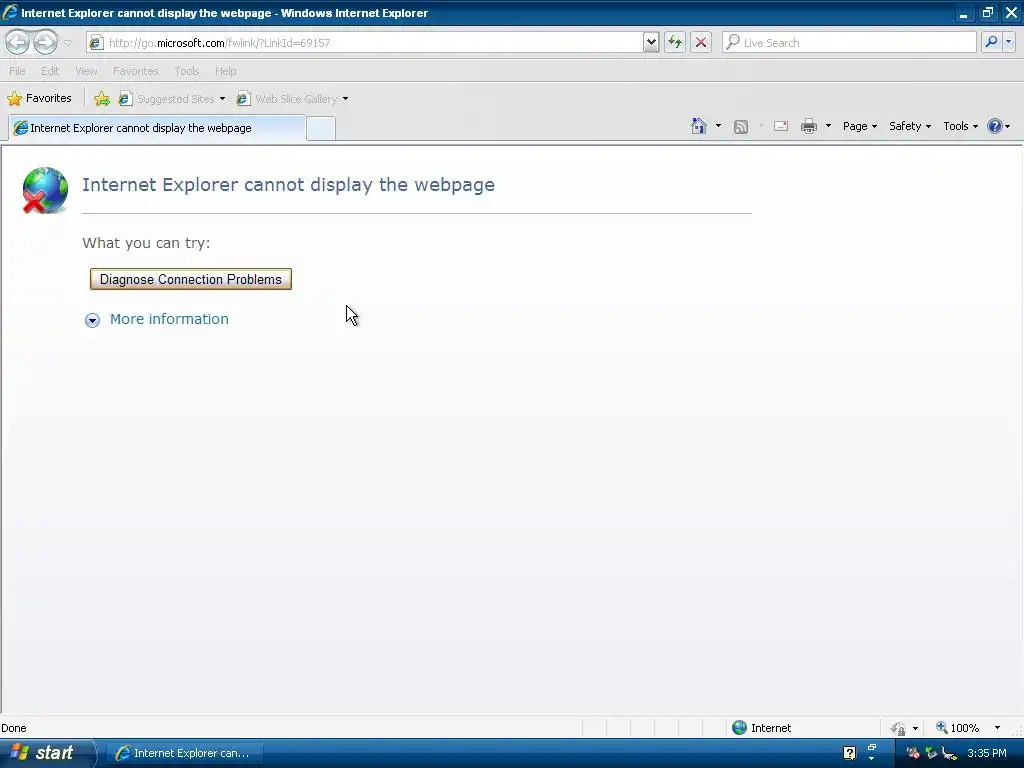Expand the zoom level dropdown arrow
The width and height of the screenshot is (1024, 768).
click(x=997, y=728)
